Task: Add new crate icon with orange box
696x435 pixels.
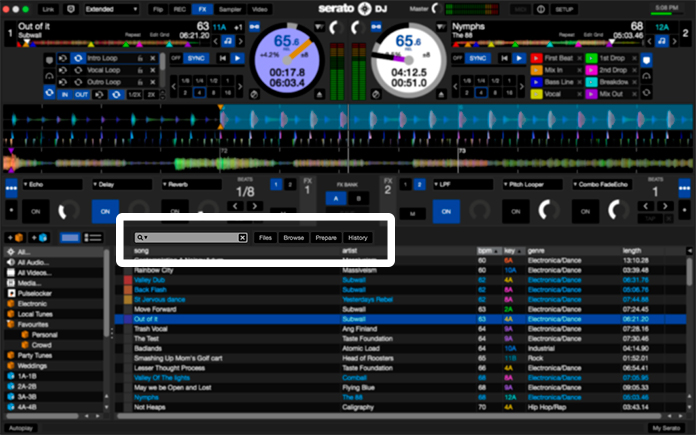Action: point(15,238)
